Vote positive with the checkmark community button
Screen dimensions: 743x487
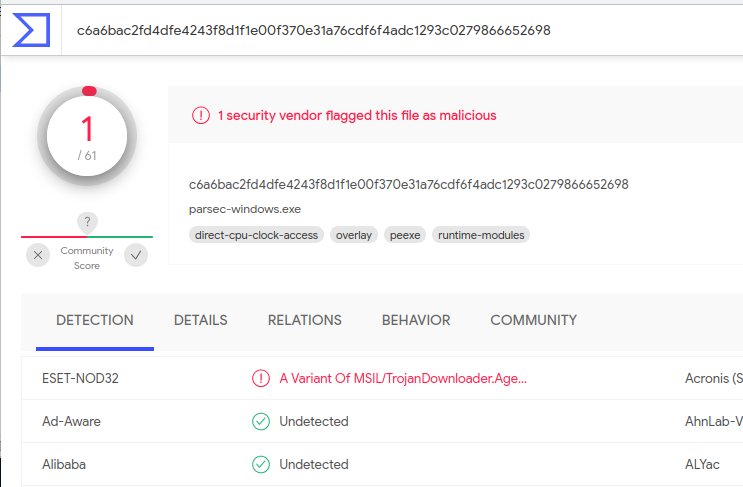[x=136, y=255]
